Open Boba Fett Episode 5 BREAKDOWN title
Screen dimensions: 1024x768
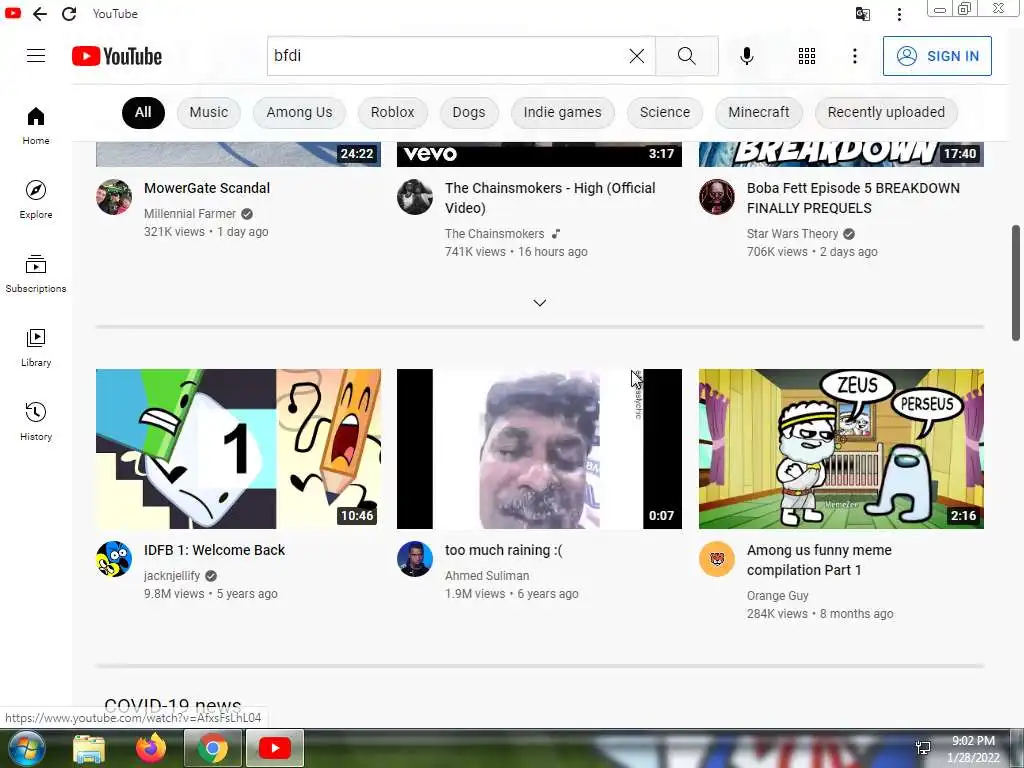853,198
